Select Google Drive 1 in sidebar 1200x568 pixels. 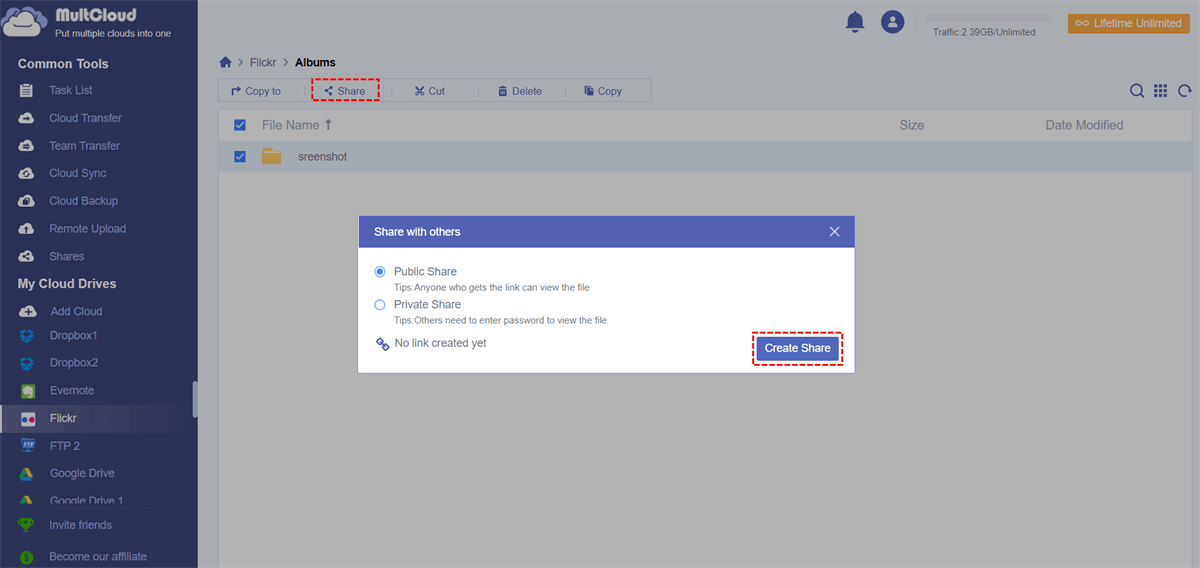click(86, 500)
